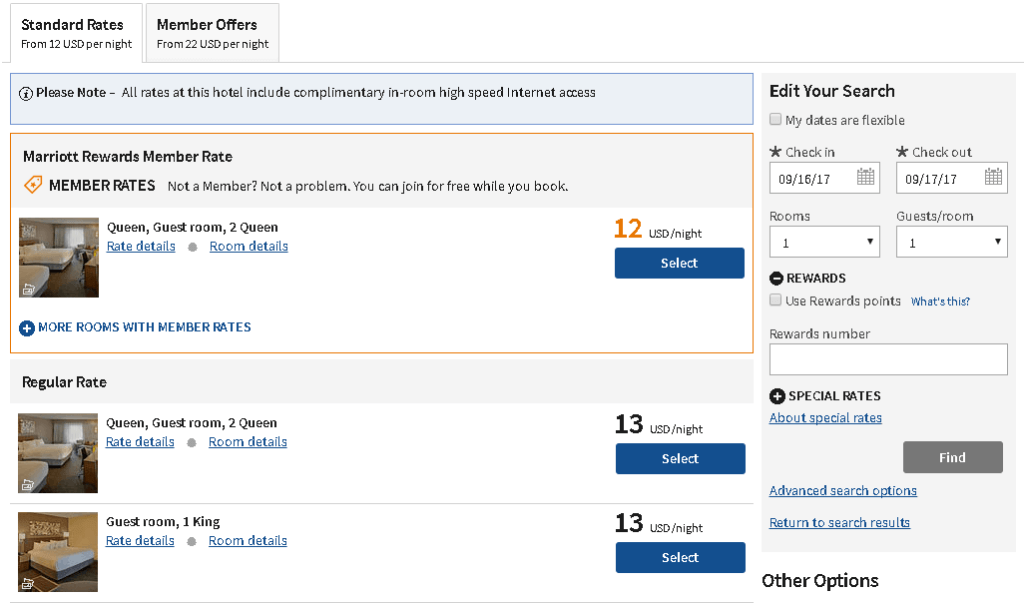Viewport: 1024px width, 604px height.
Task: Click the Find button
Action: click(x=952, y=457)
